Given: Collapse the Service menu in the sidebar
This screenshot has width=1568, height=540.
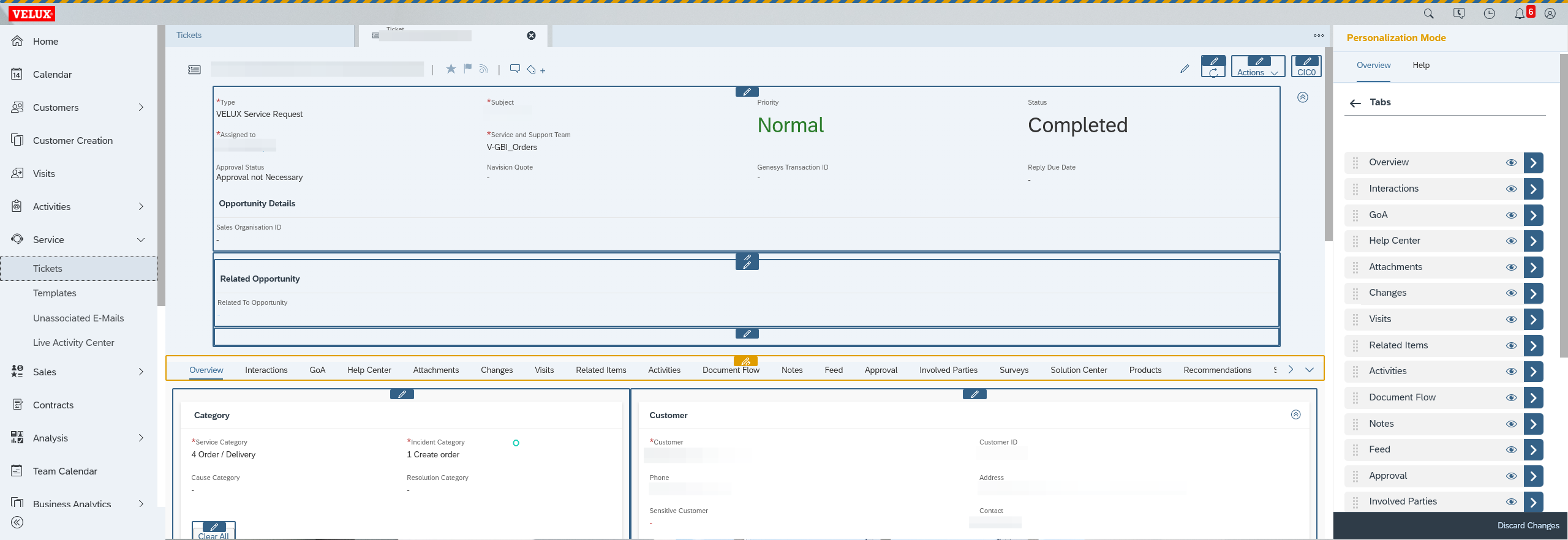Looking at the screenshot, I should (x=141, y=239).
